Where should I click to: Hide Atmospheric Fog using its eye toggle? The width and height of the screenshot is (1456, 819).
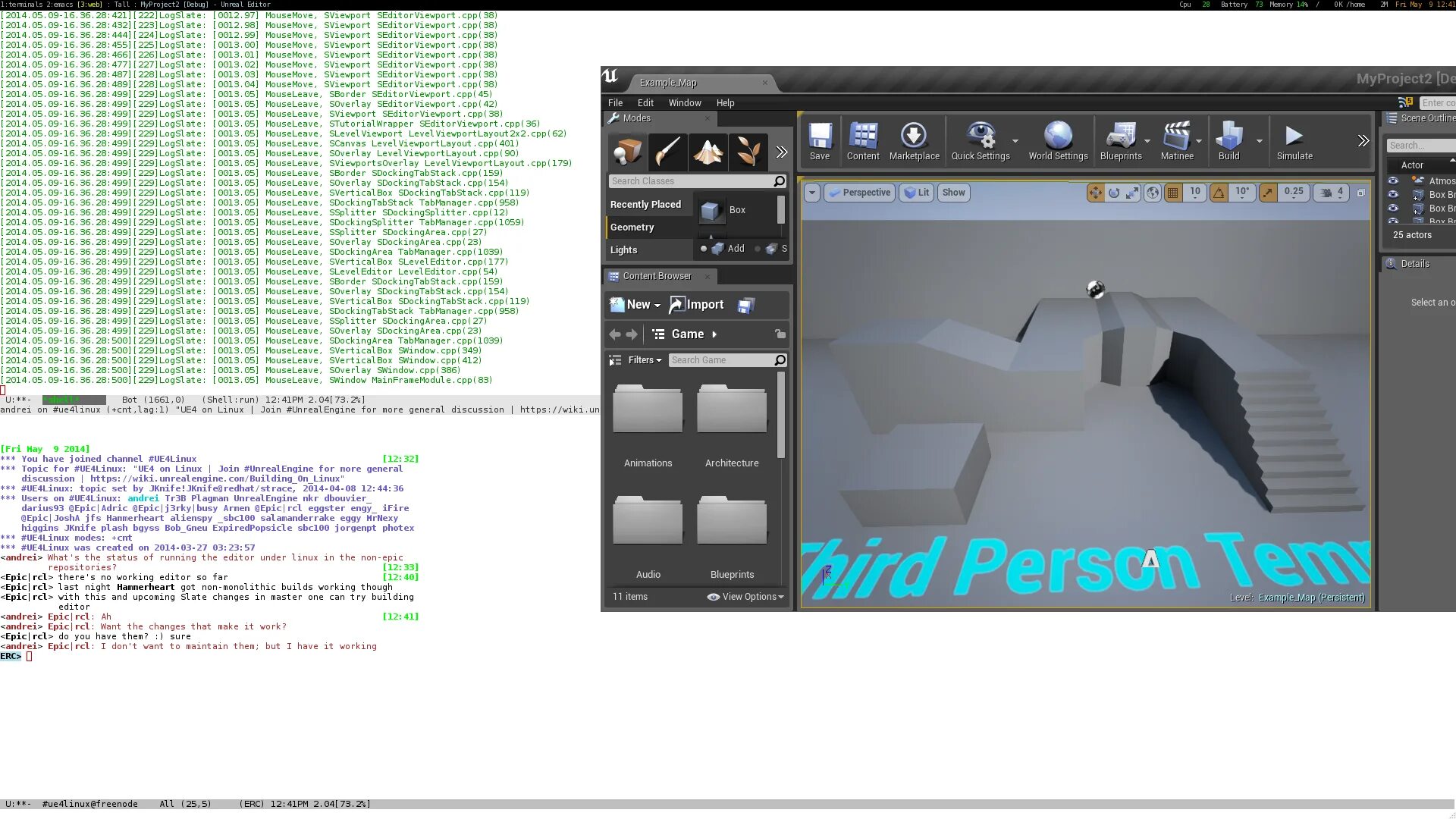point(1392,180)
